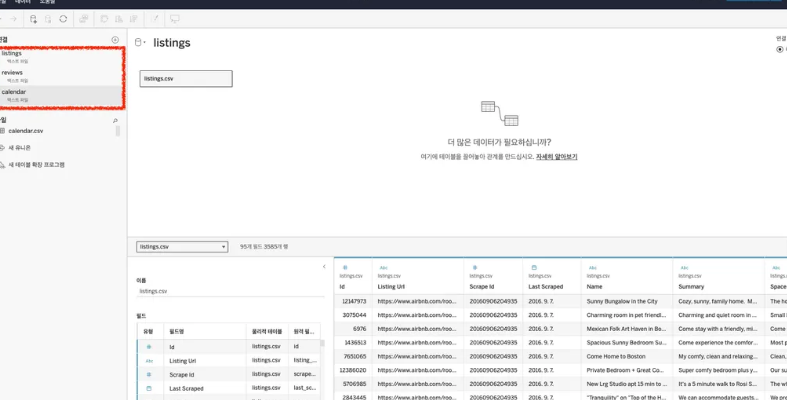Click the 유형 column header in fields table
The width and height of the screenshot is (787, 400).
click(x=149, y=331)
